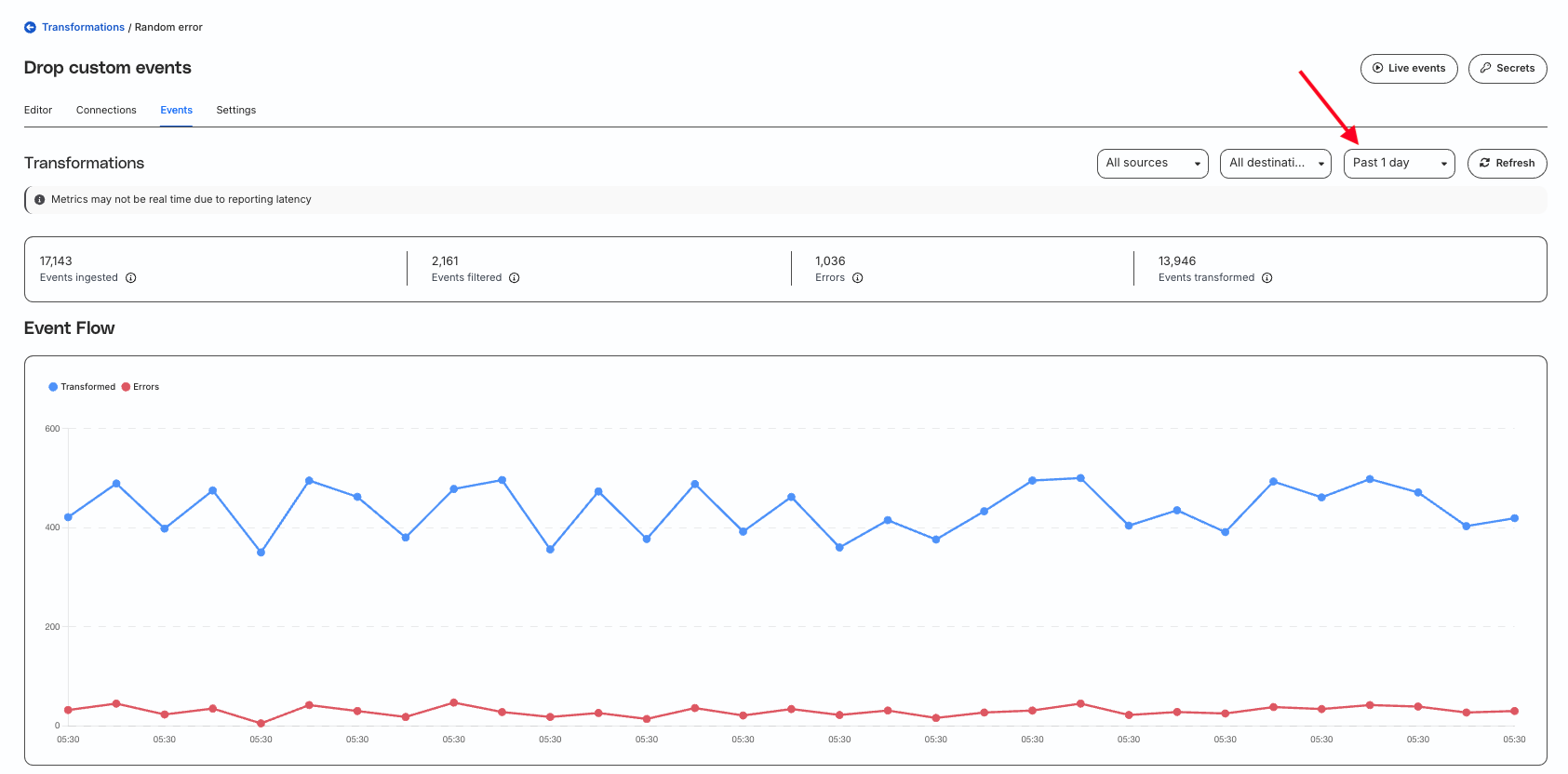Click the Live events button
The height and width of the screenshot is (774, 1568).
click(1409, 69)
